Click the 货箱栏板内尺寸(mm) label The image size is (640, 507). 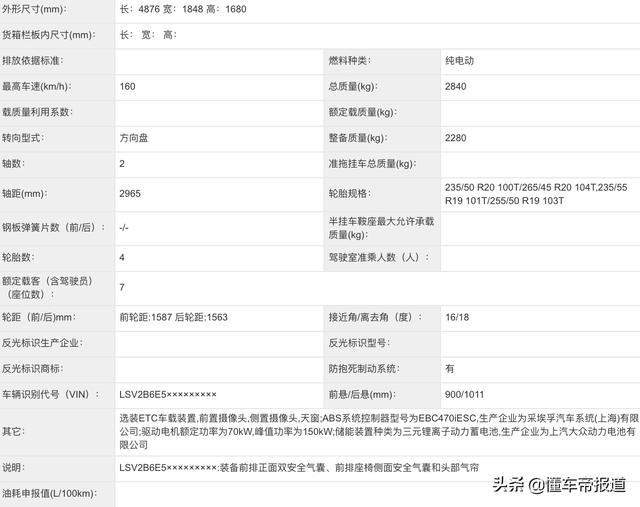pyautogui.click(x=49, y=35)
